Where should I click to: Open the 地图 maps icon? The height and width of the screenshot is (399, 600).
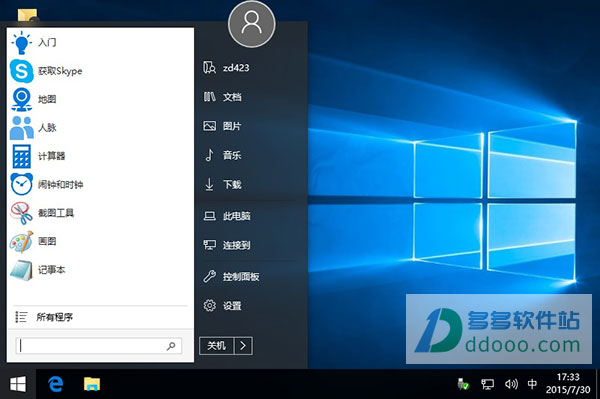(x=22, y=99)
